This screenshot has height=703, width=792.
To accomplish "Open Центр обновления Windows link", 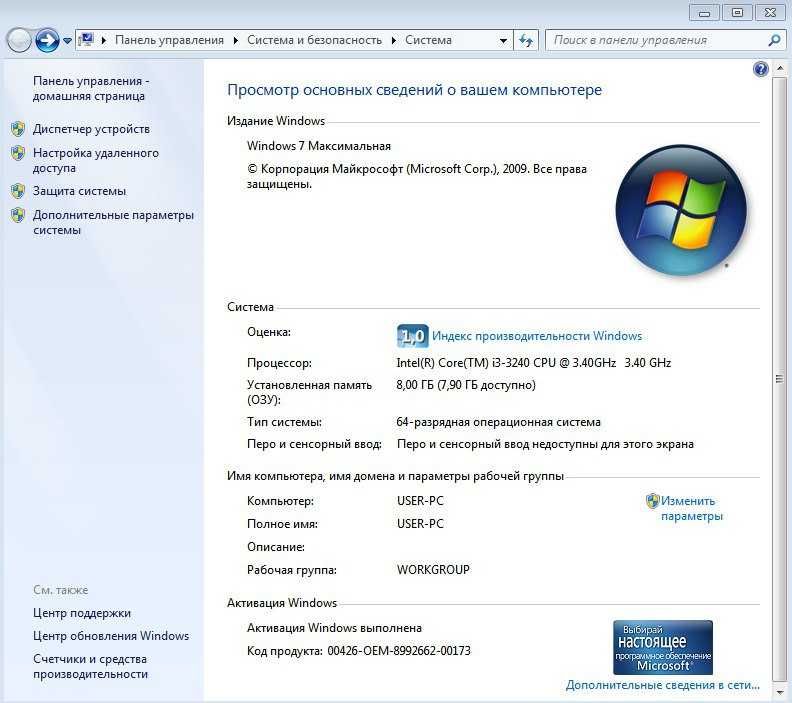I will point(111,636).
